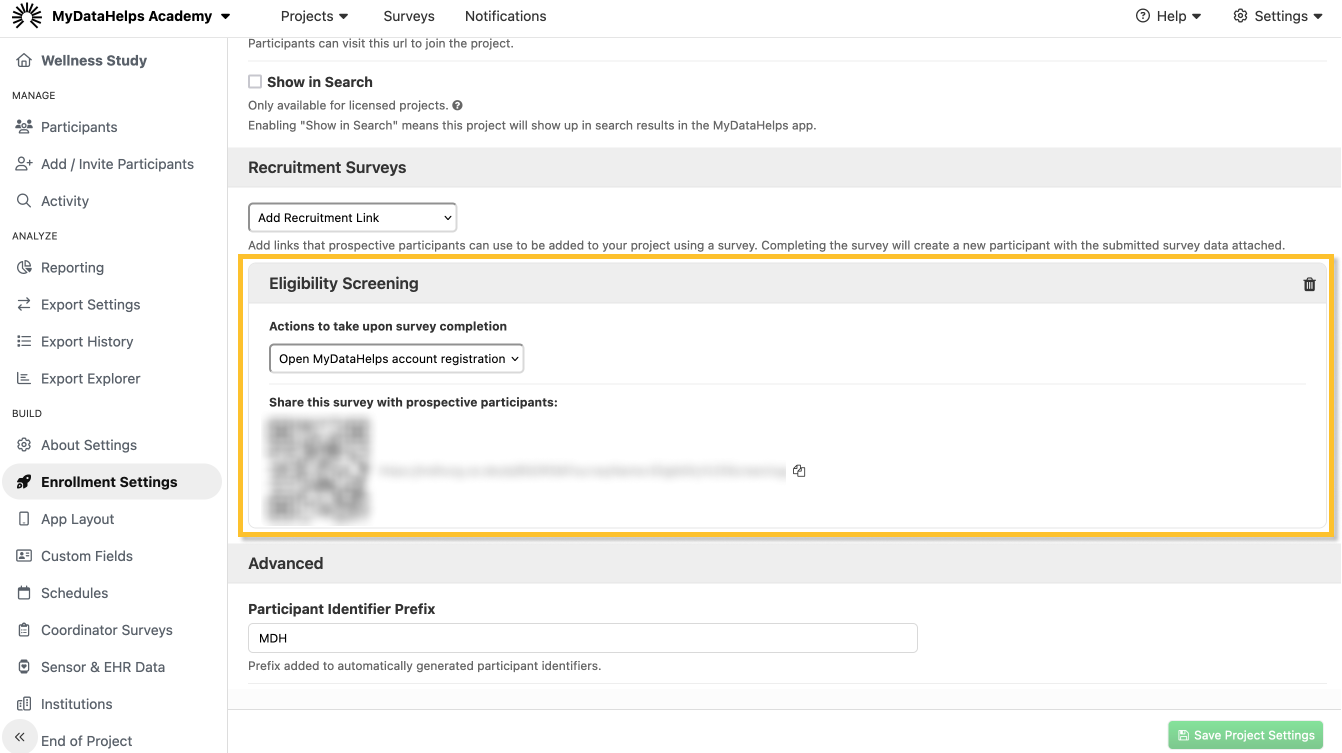
Task: Click Save Project Settings button
Action: (x=1245, y=735)
